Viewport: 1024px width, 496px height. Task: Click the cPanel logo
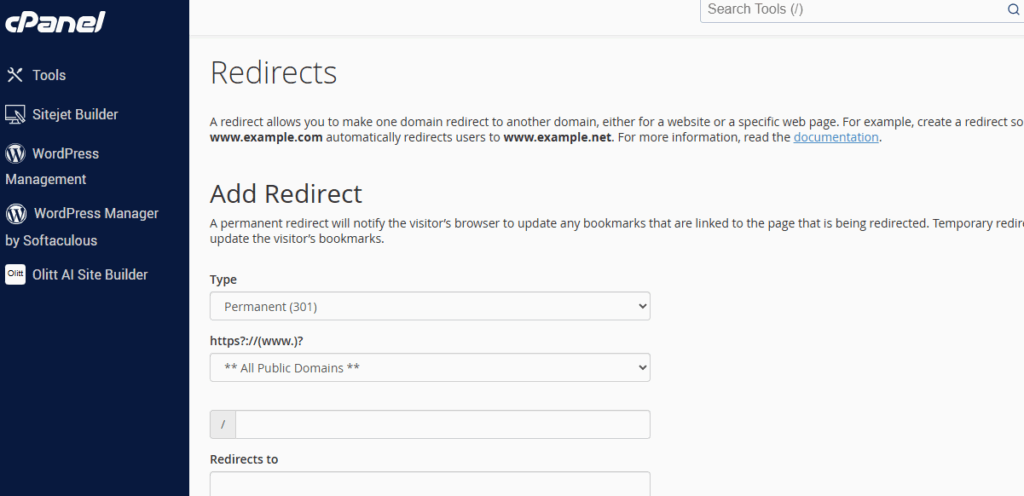(x=55, y=22)
